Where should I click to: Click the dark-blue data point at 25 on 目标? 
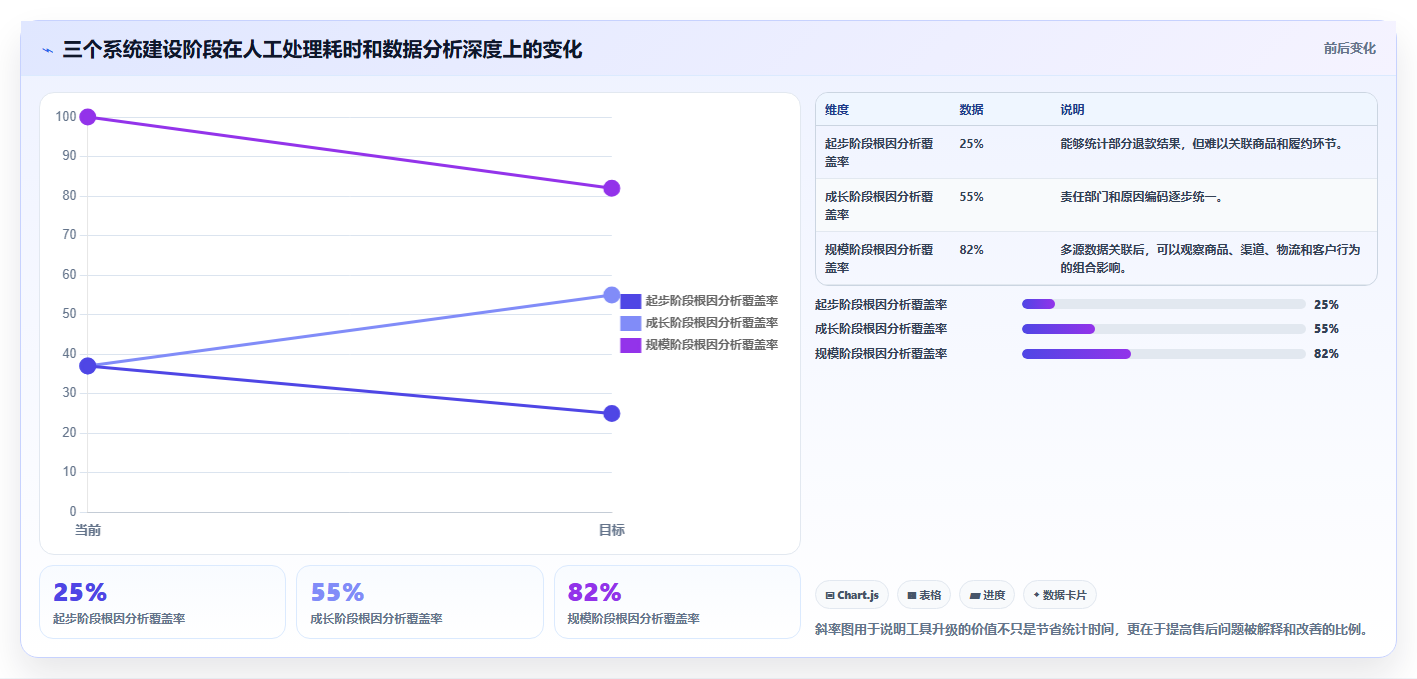(612, 414)
